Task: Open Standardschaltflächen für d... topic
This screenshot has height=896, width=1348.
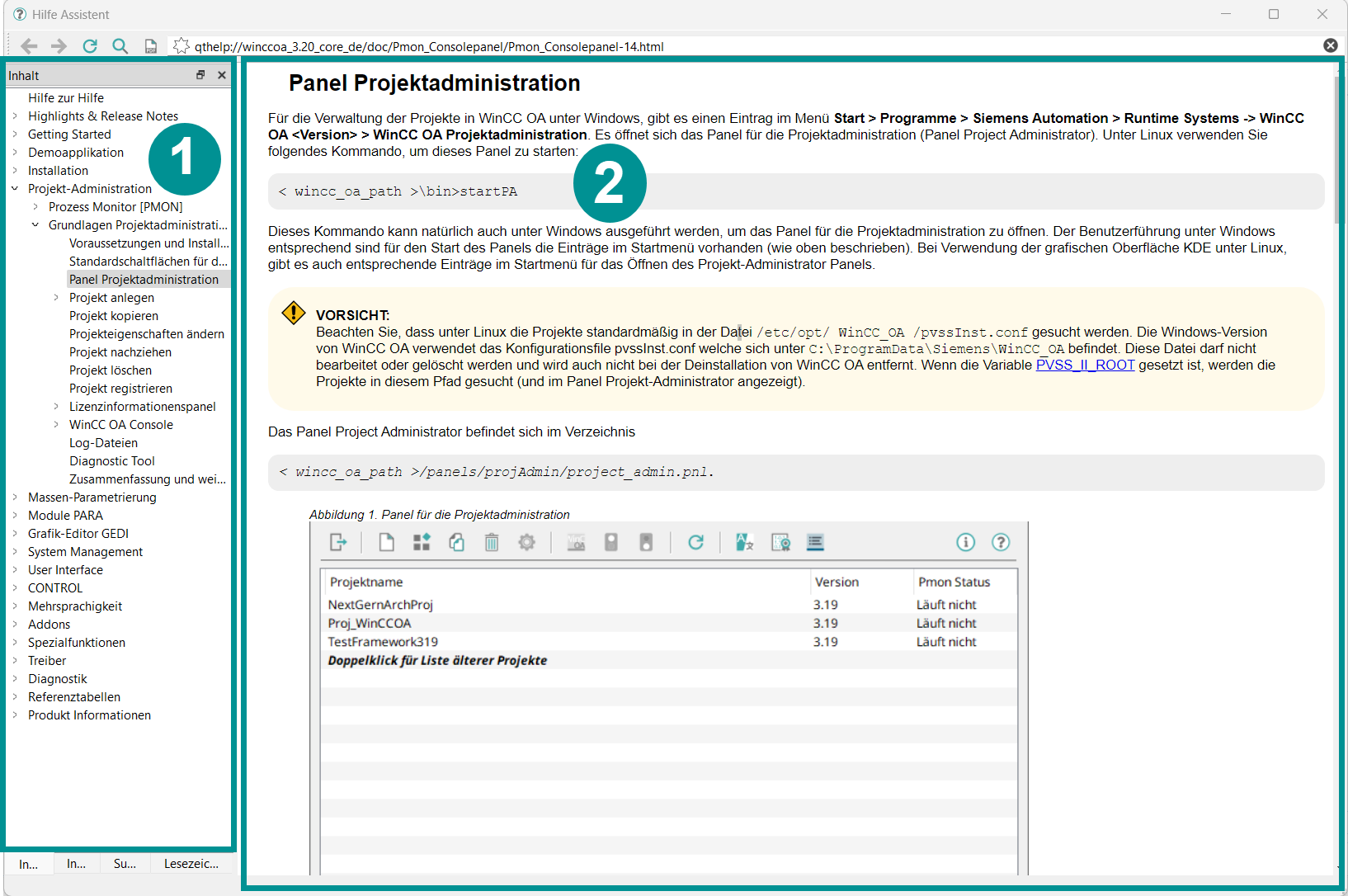Action: [148, 262]
